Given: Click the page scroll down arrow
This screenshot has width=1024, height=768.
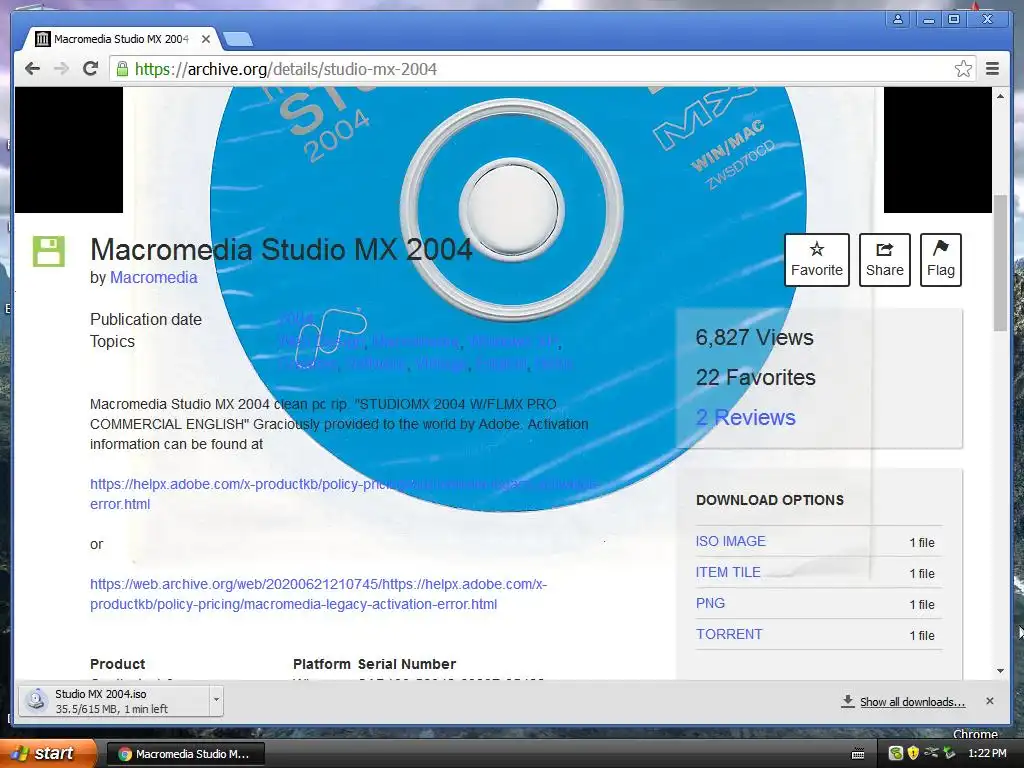Looking at the screenshot, I should click(1000, 671).
